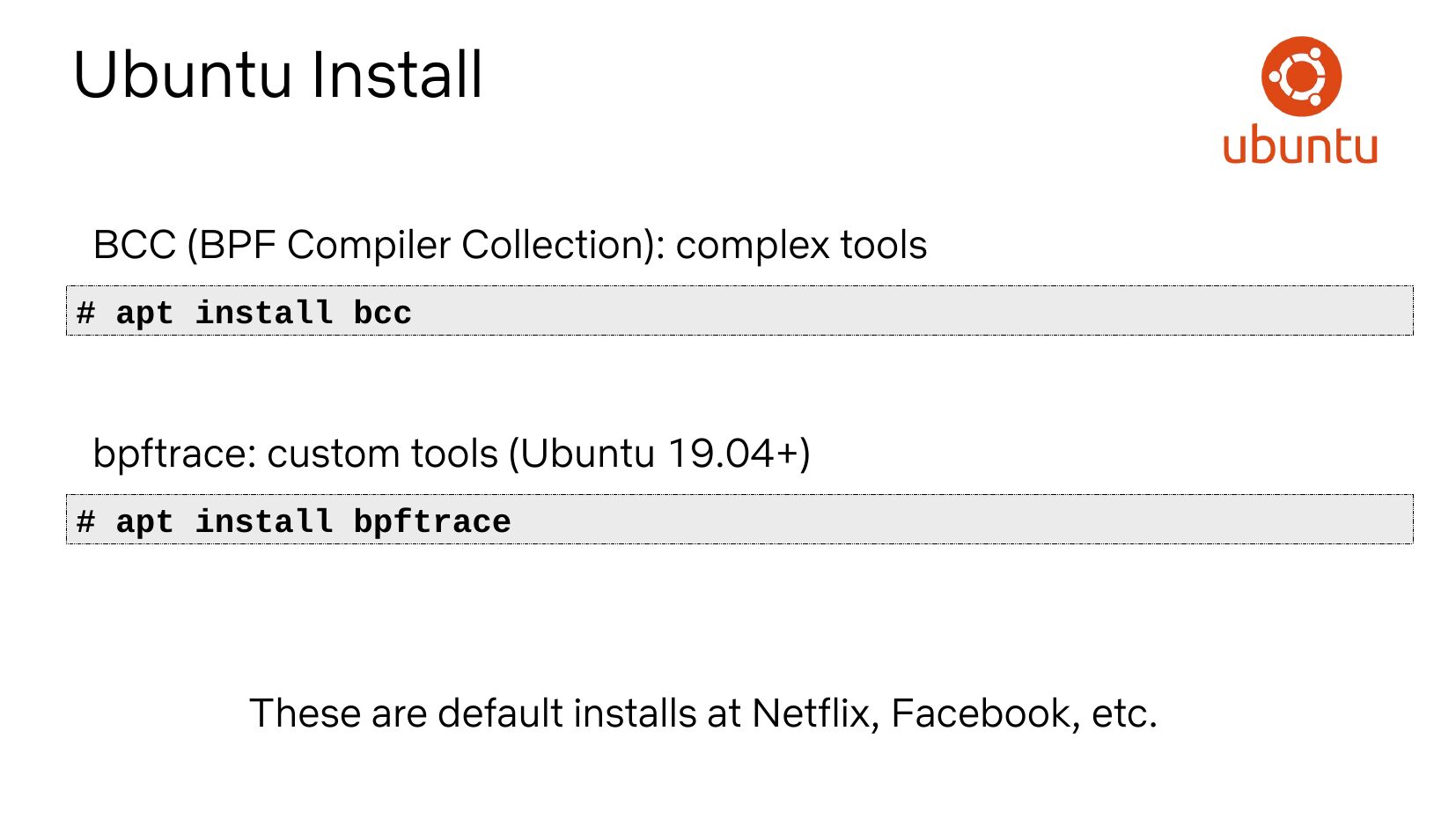Click the bcc package name in the command
The image size is (1456, 820).
382,313
